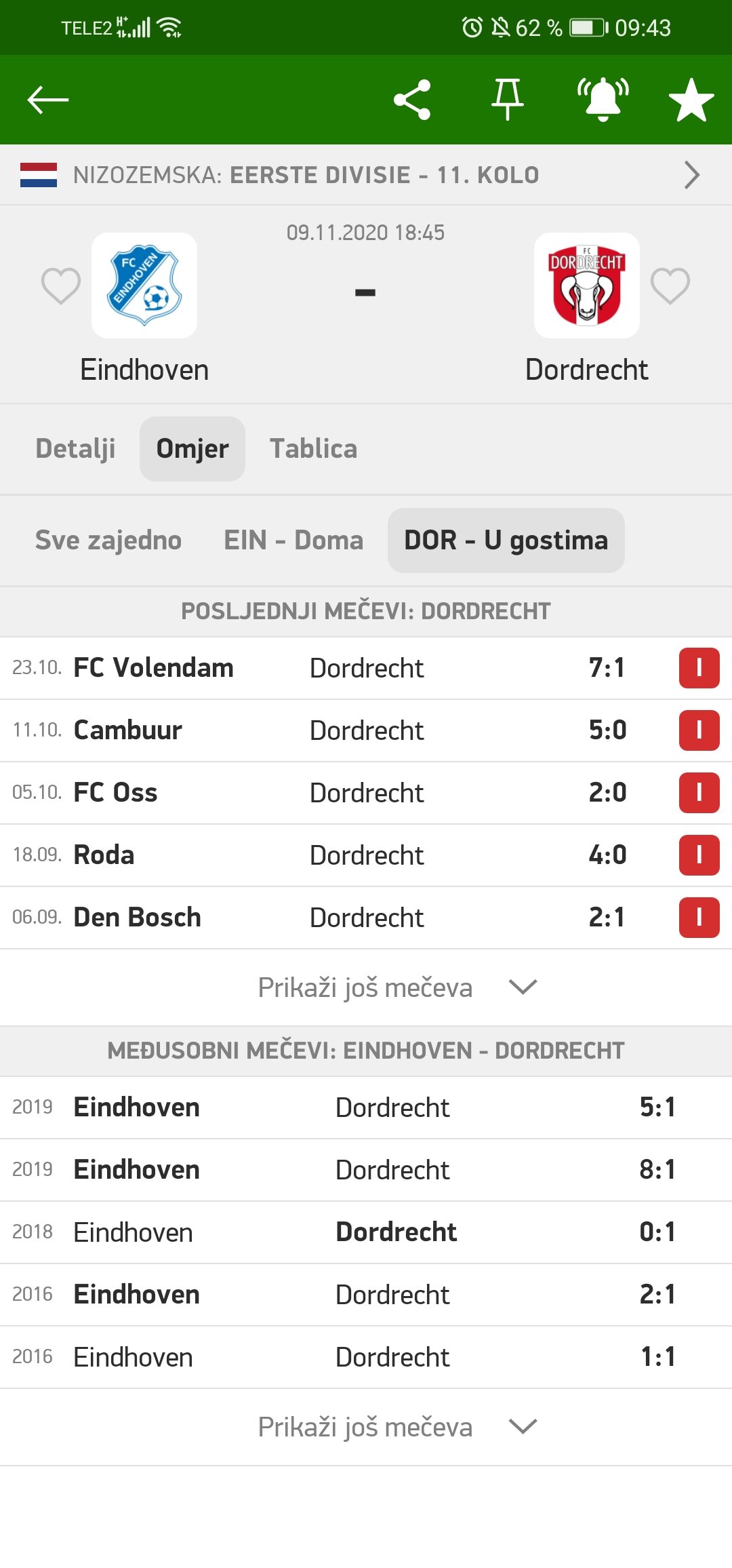This screenshot has width=732, height=1568.
Task: Favorite Eindhoven with the heart icon
Action: tap(61, 286)
